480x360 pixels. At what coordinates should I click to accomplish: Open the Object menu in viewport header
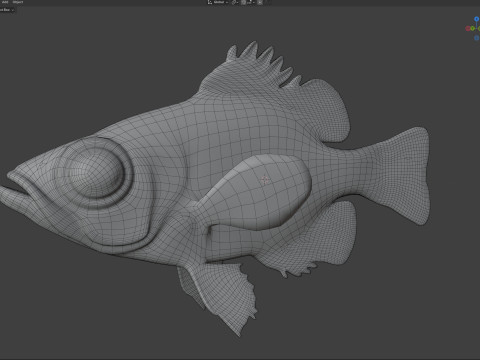point(18,2)
